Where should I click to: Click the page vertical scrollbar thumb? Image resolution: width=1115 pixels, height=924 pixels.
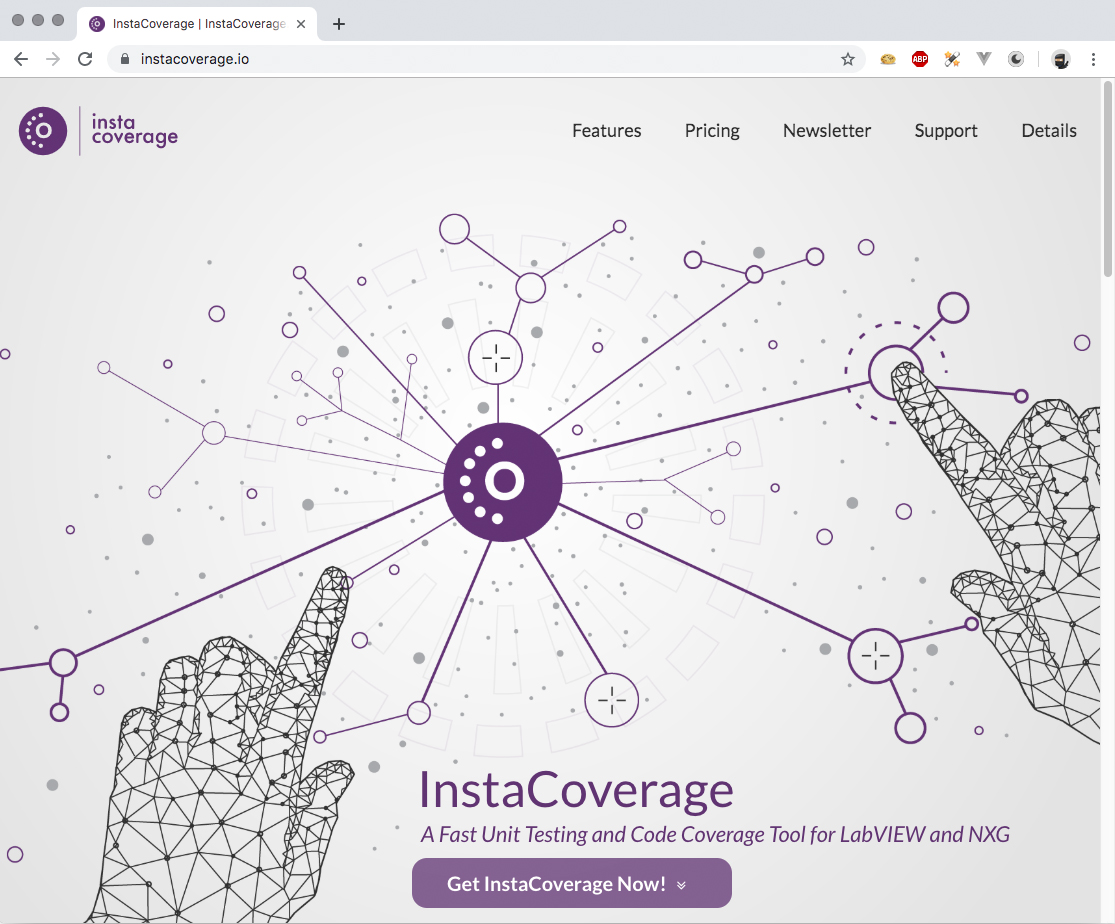click(x=1107, y=178)
